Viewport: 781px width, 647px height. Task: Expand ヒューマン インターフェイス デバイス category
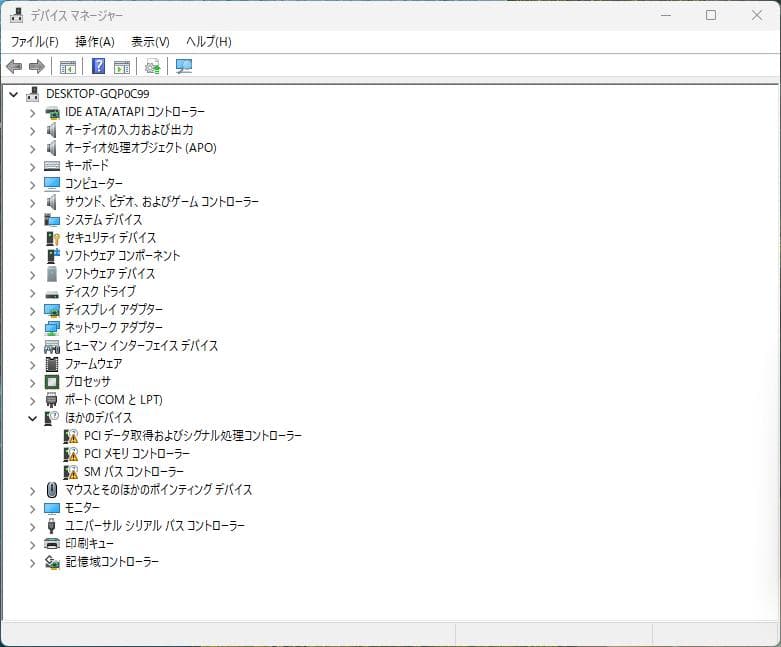(32, 347)
